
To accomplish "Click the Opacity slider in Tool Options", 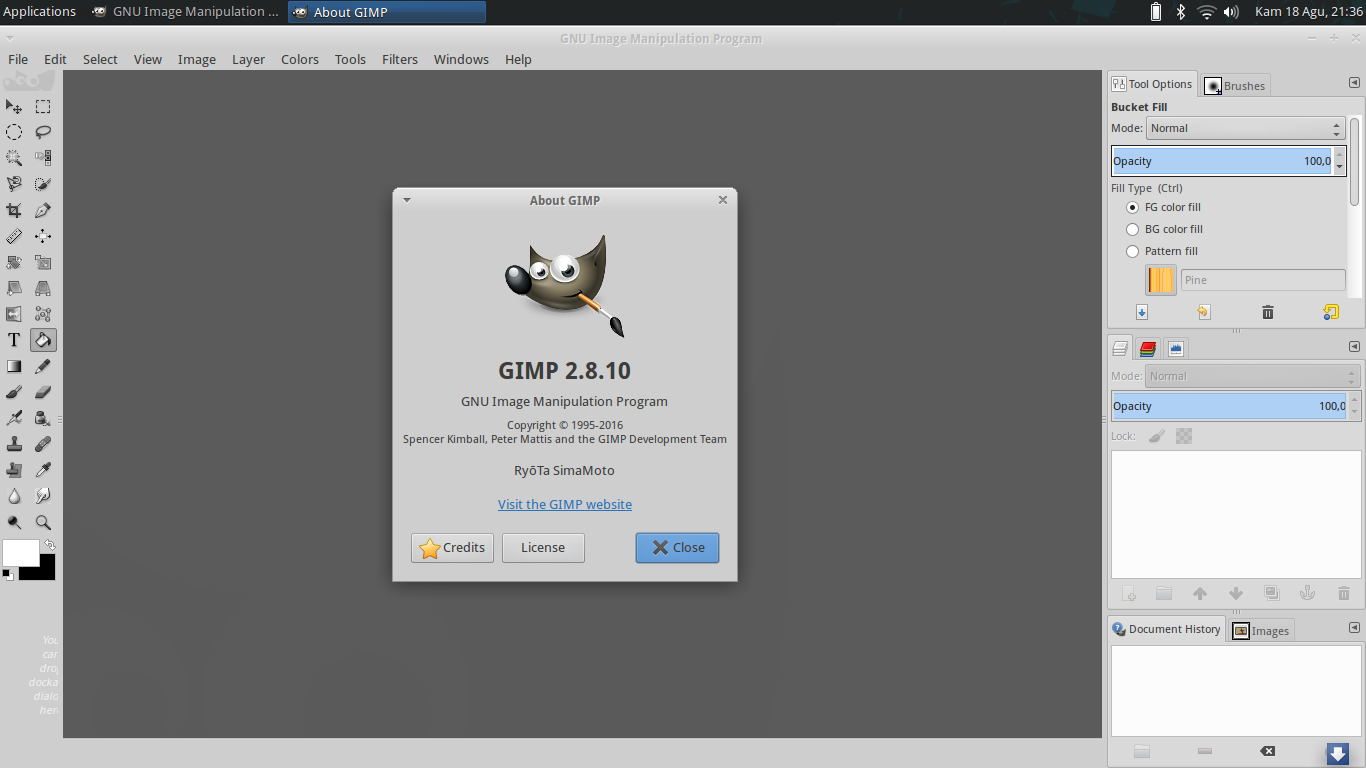I will point(1222,161).
